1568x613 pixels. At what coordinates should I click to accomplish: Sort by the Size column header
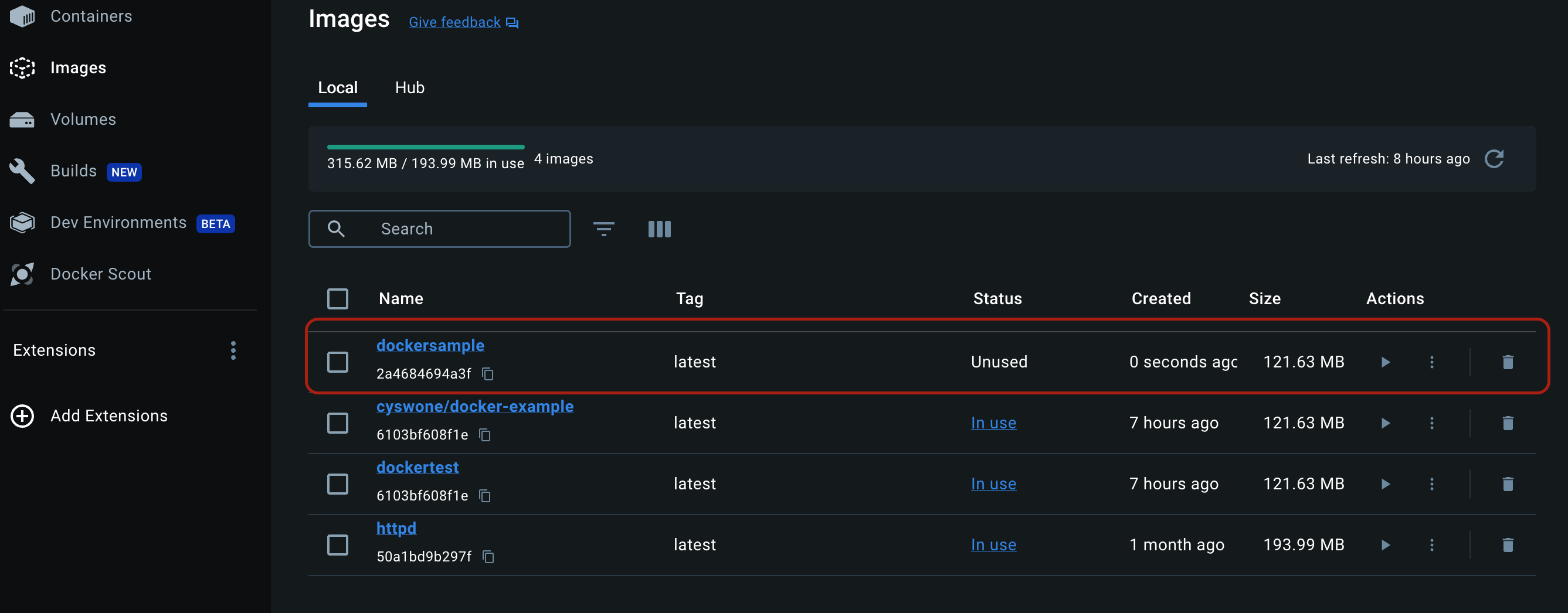tap(1265, 299)
